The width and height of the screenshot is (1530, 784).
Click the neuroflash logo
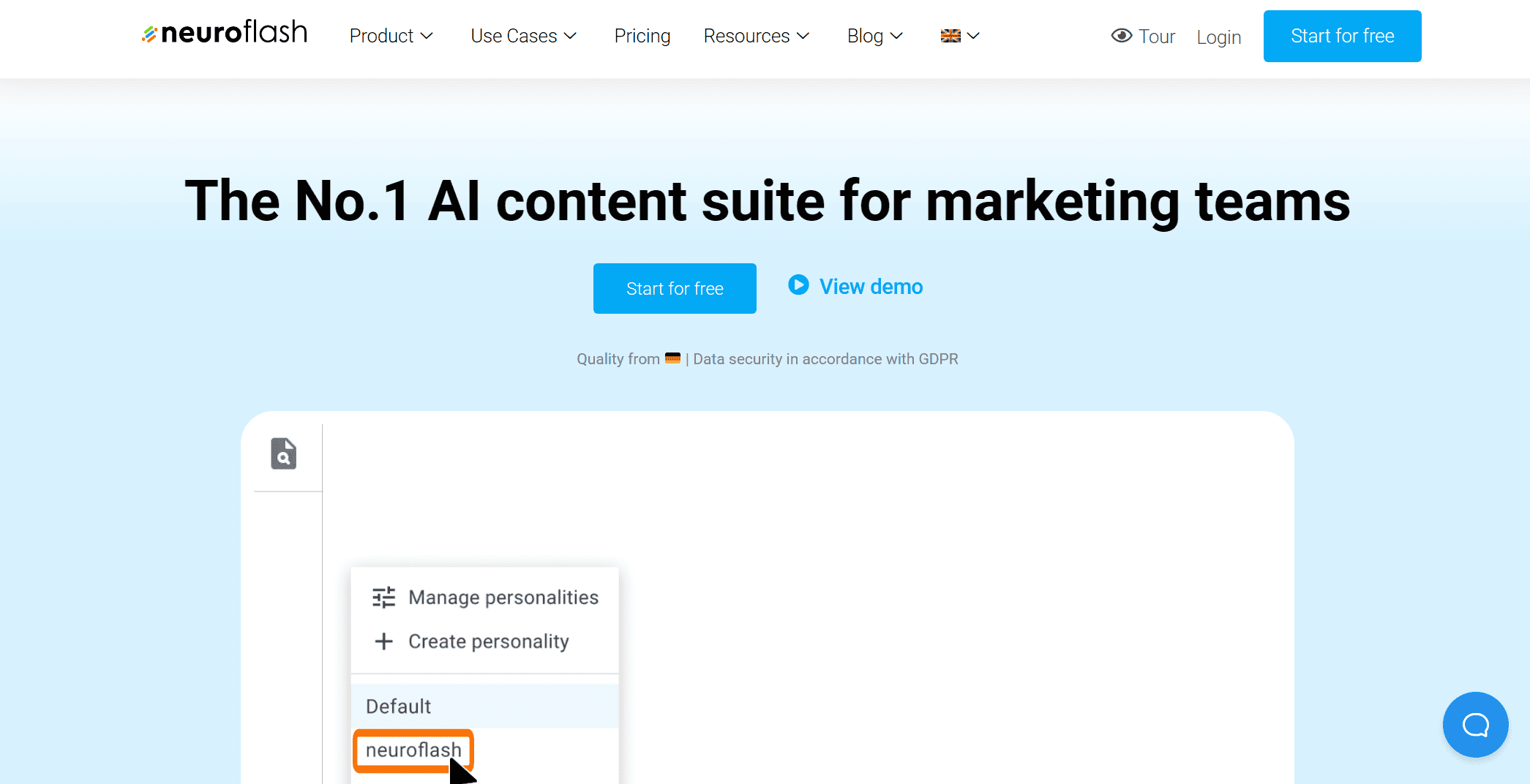(225, 33)
